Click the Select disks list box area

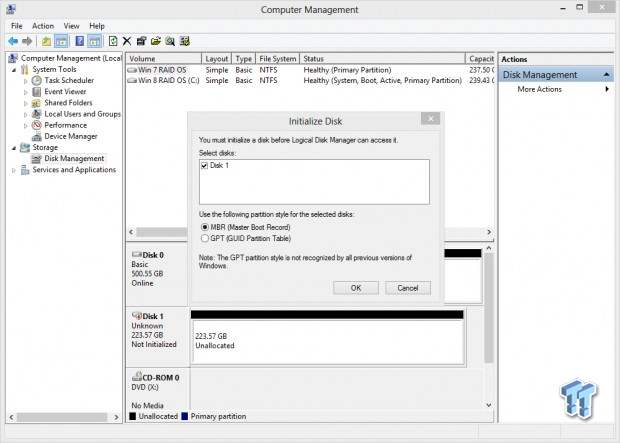(x=314, y=182)
